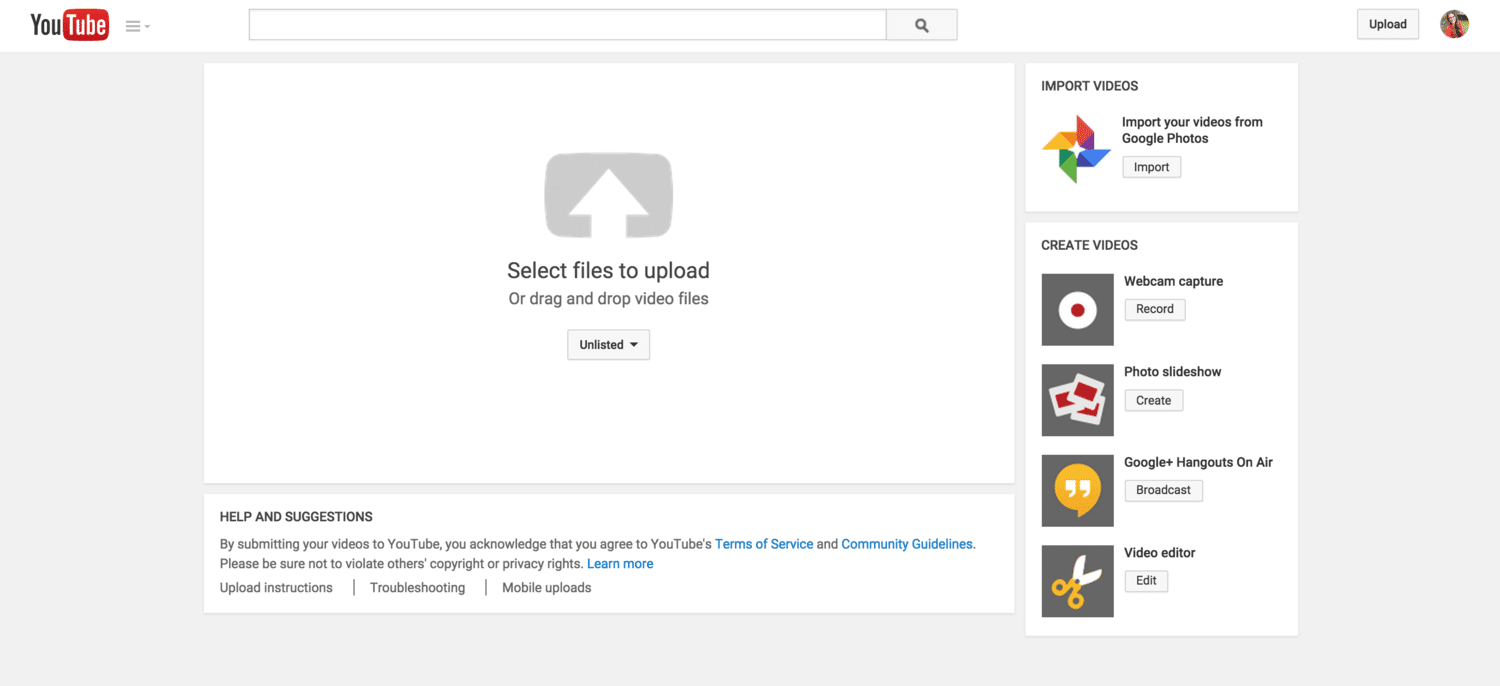This screenshot has height=686, width=1500.
Task: Click the Video editor scissors icon
Action: pyautogui.click(x=1077, y=581)
